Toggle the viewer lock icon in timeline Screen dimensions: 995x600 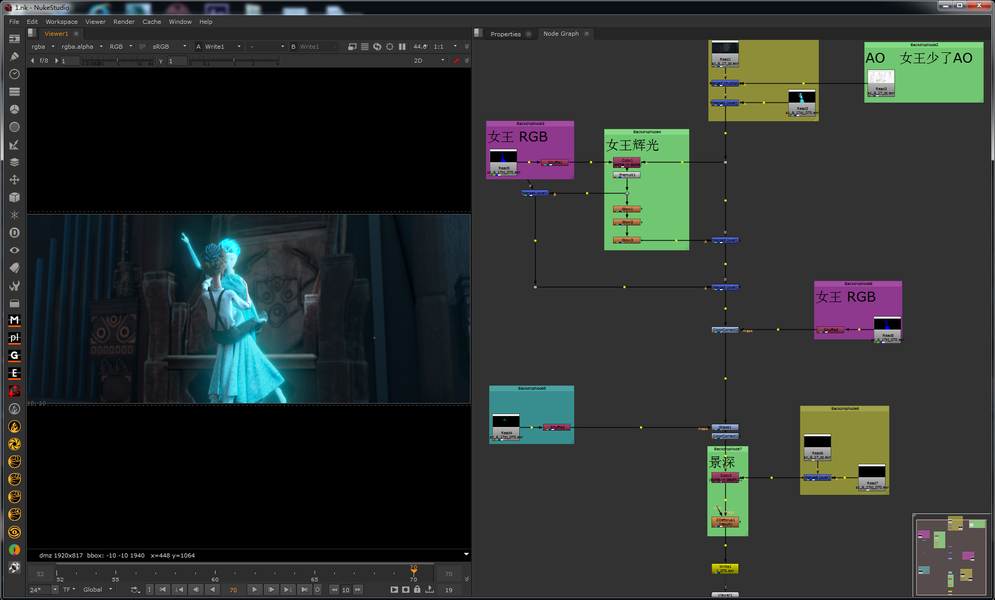click(x=417, y=589)
